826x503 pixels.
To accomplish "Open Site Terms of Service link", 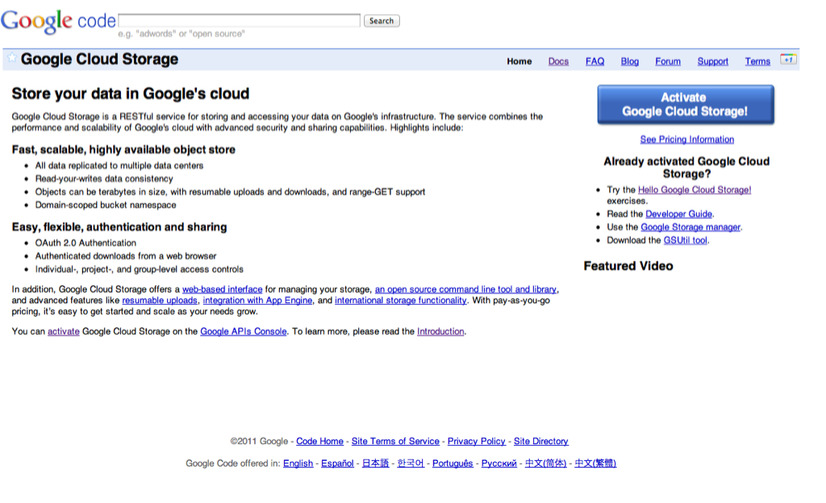I will point(395,441).
